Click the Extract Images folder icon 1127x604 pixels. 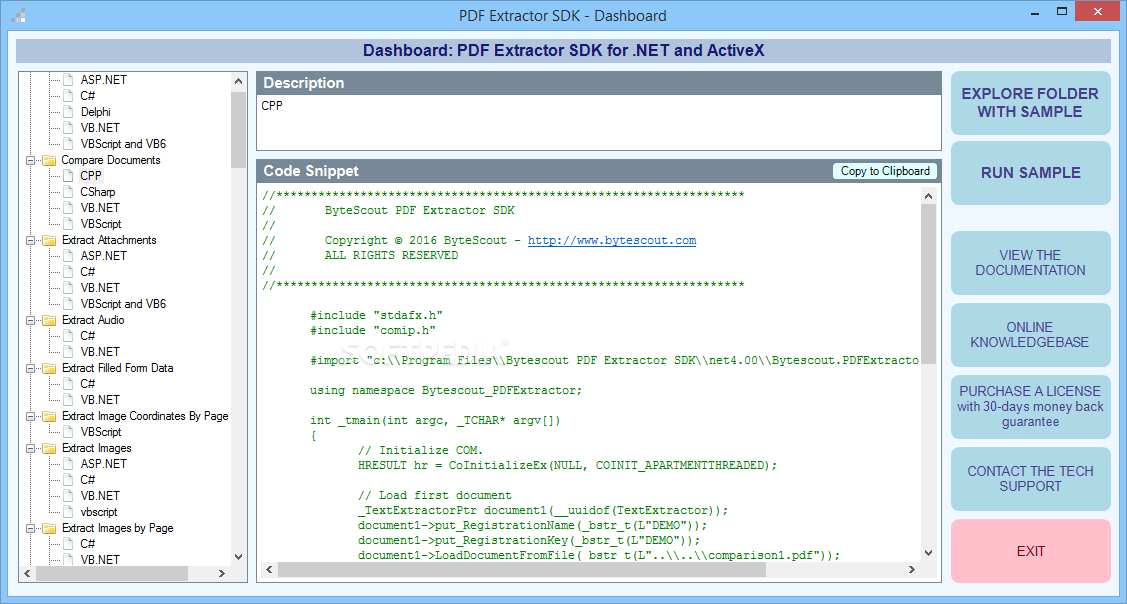pyautogui.click(x=49, y=448)
